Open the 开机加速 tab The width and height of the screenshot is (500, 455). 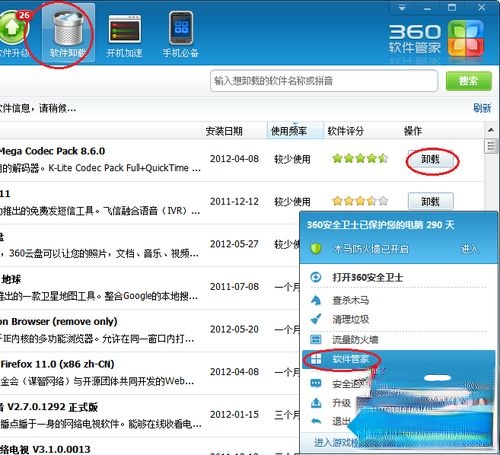[x=124, y=36]
